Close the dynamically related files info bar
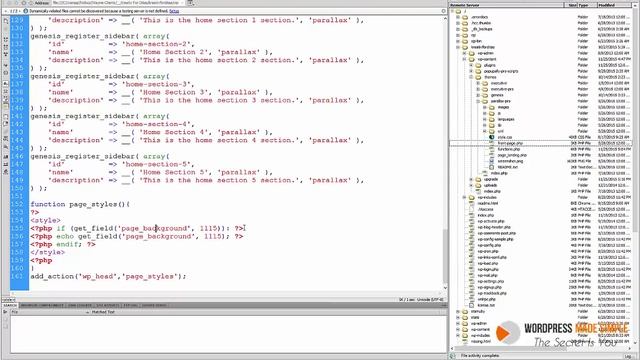This screenshot has height=360, width=640. click(444, 11)
